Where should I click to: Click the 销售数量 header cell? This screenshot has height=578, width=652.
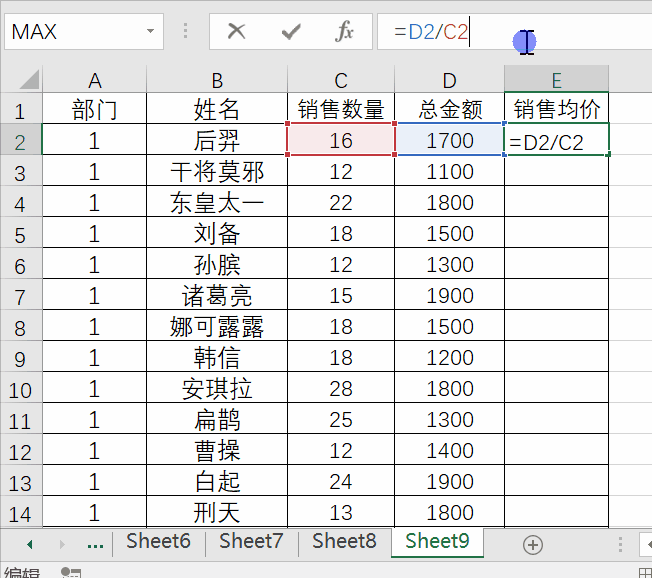pyautogui.click(x=341, y=109)
